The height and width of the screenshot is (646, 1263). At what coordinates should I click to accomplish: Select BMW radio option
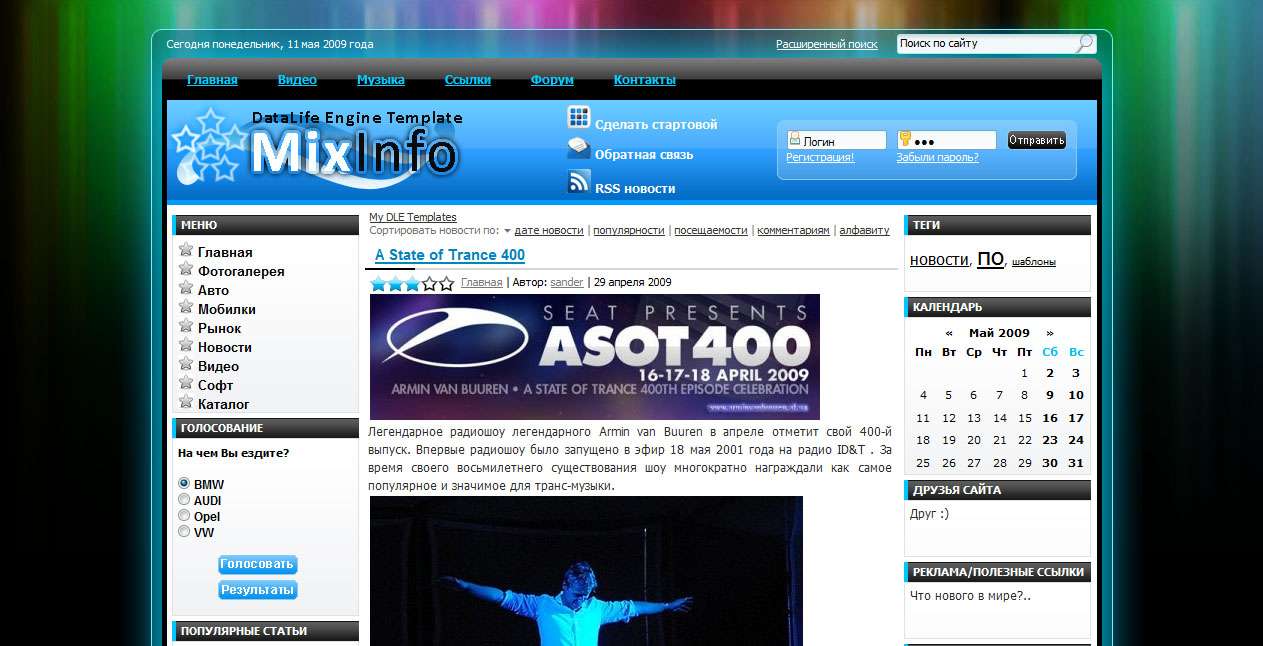tap(184, 484)
